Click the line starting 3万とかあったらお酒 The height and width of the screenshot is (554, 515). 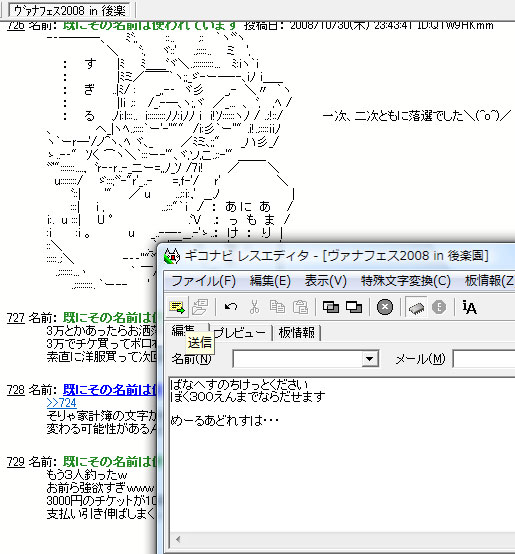pyautogui.click(x=101, y=331)
